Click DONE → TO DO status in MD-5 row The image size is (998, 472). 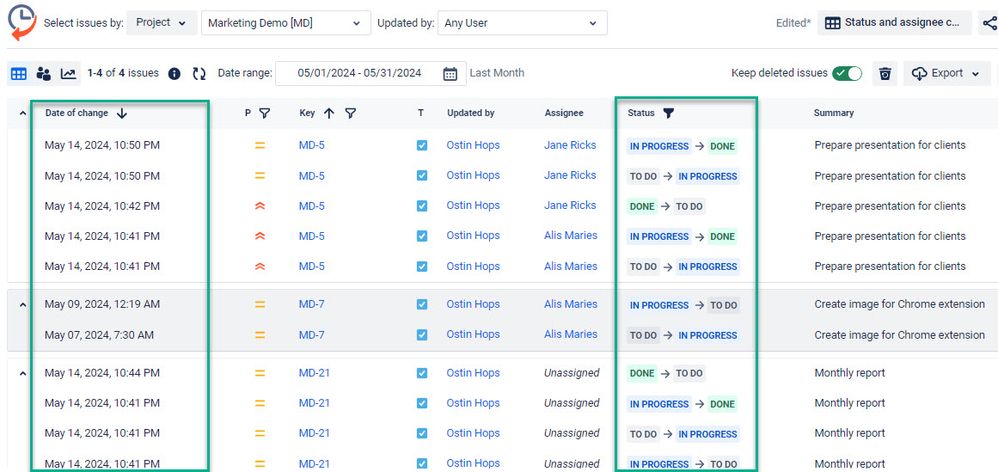coord(666,206)
